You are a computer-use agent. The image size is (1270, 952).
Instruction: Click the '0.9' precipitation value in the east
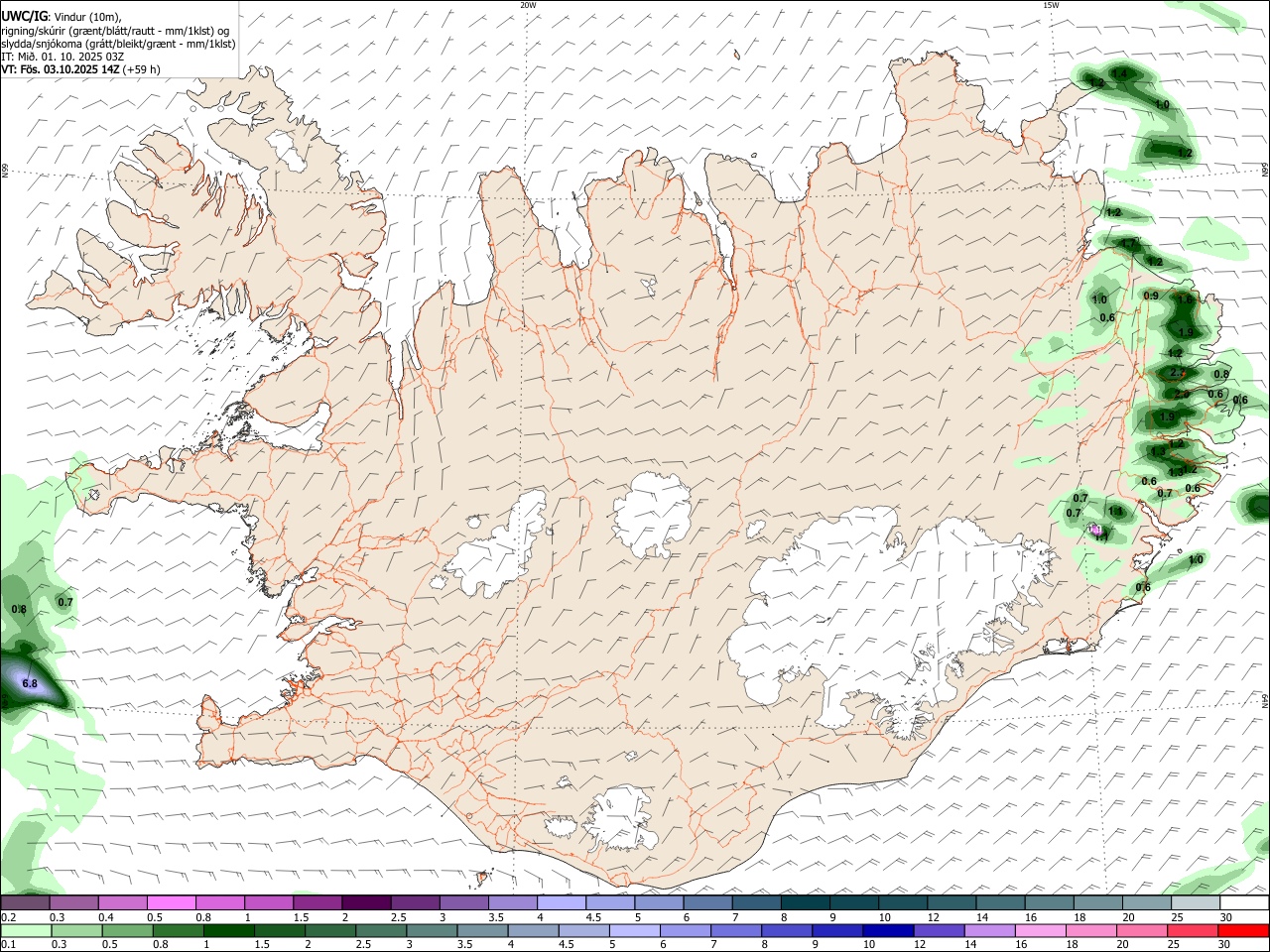(x=1151, y=296)
